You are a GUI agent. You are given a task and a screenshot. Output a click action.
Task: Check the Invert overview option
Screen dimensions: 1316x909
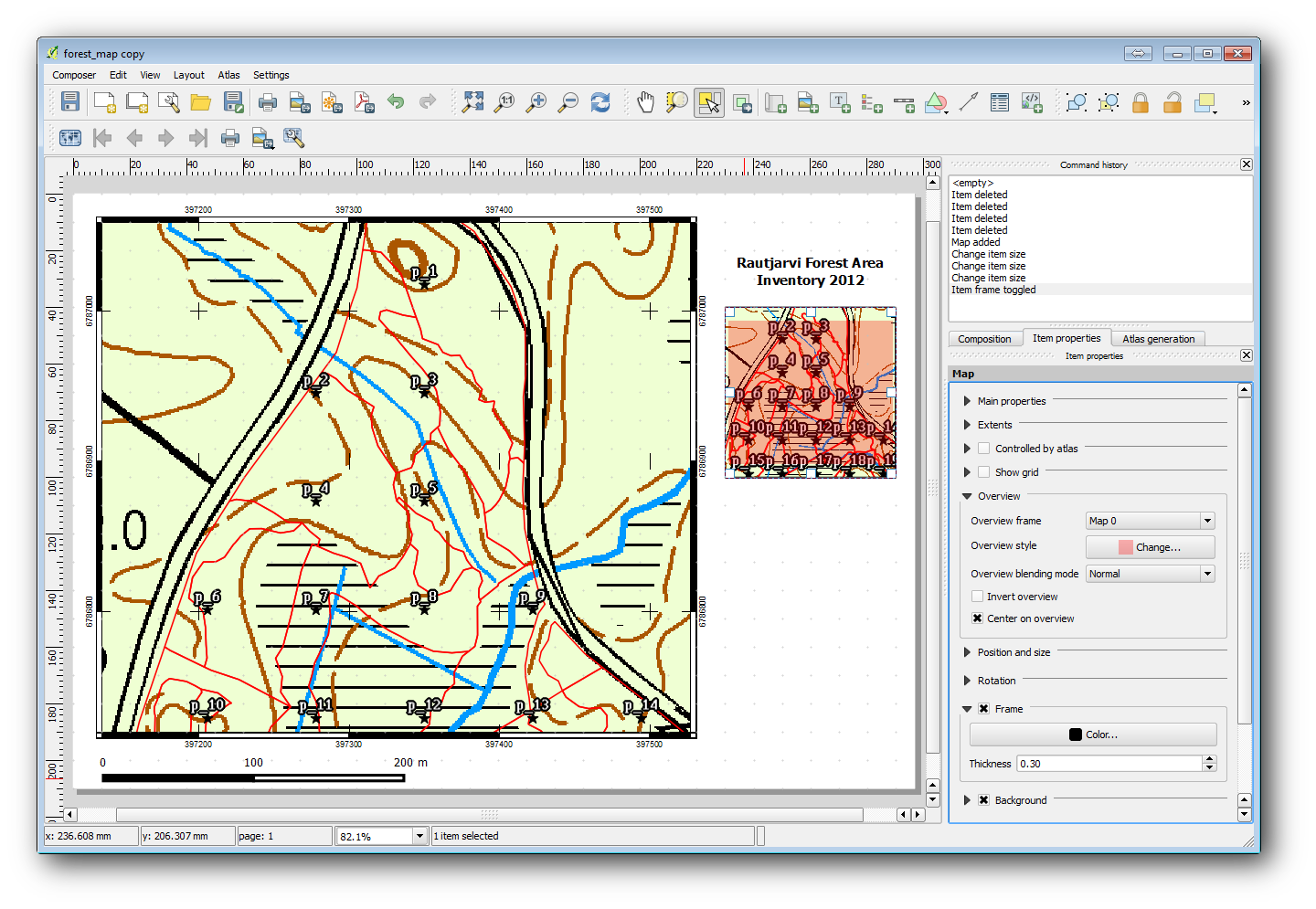(x=978, y=597)
